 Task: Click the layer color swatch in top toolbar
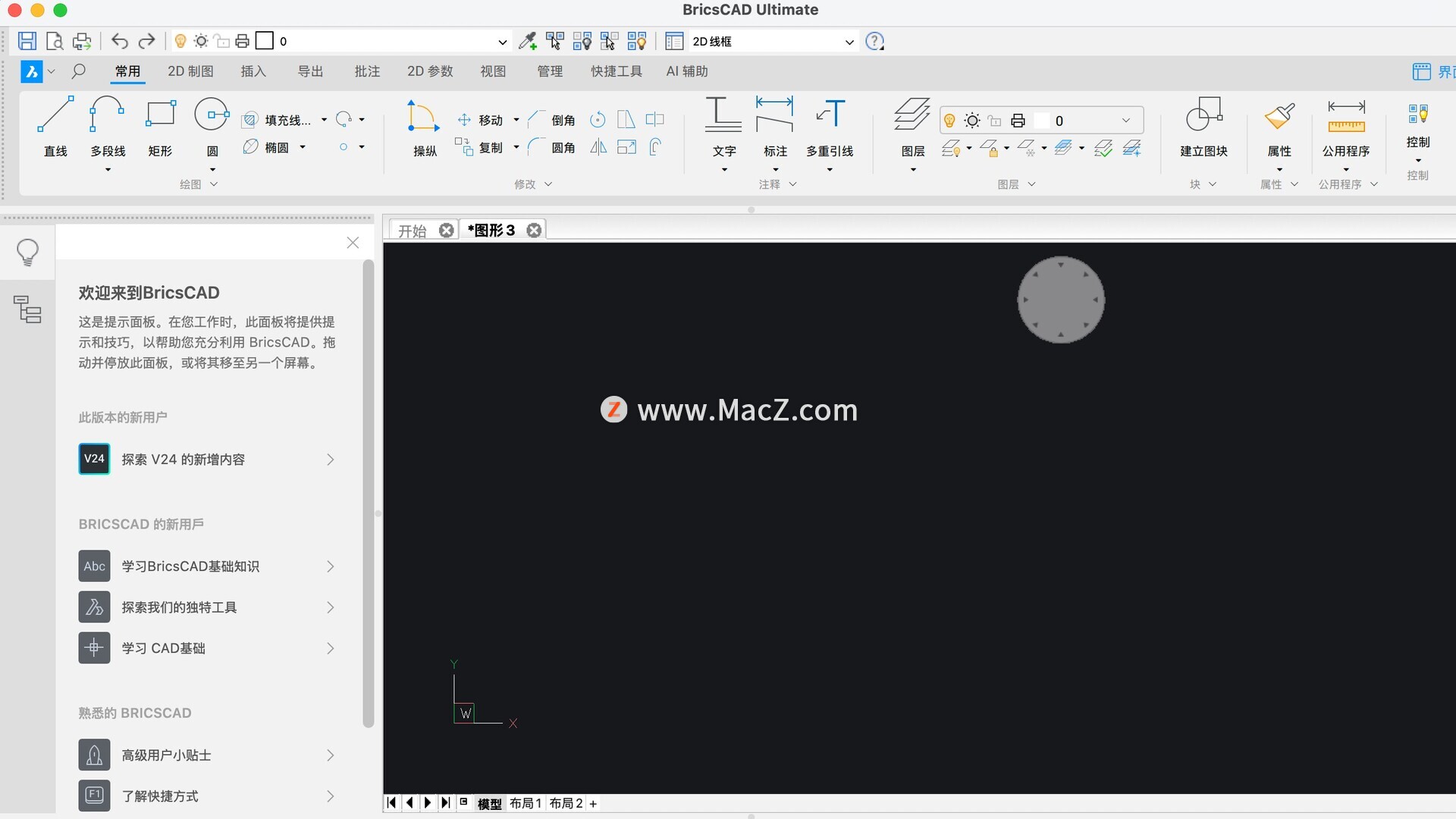265,41
